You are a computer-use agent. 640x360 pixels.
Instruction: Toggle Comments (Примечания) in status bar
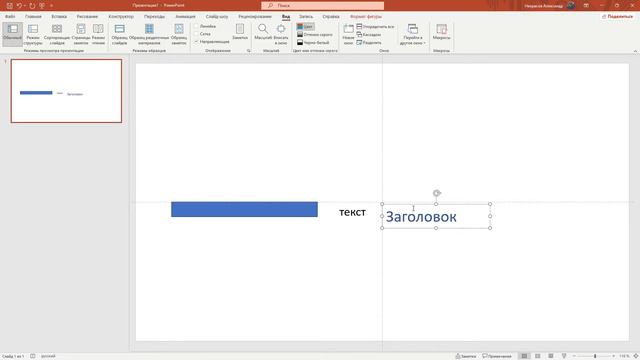[x=497, y=356]
